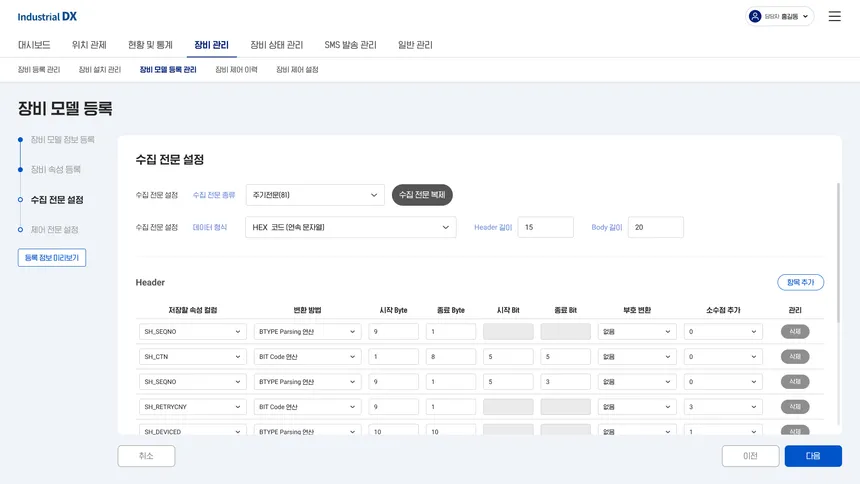
Task: Open the 현황 및 통계 tab
Action: coord(150,45)
